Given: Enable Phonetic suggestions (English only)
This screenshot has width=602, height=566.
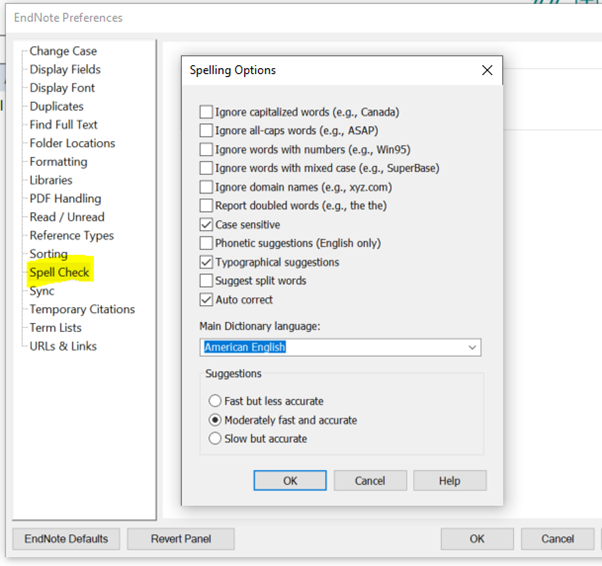Looking at the screenshot, I should pyautogui.click(x=206, y=243).
